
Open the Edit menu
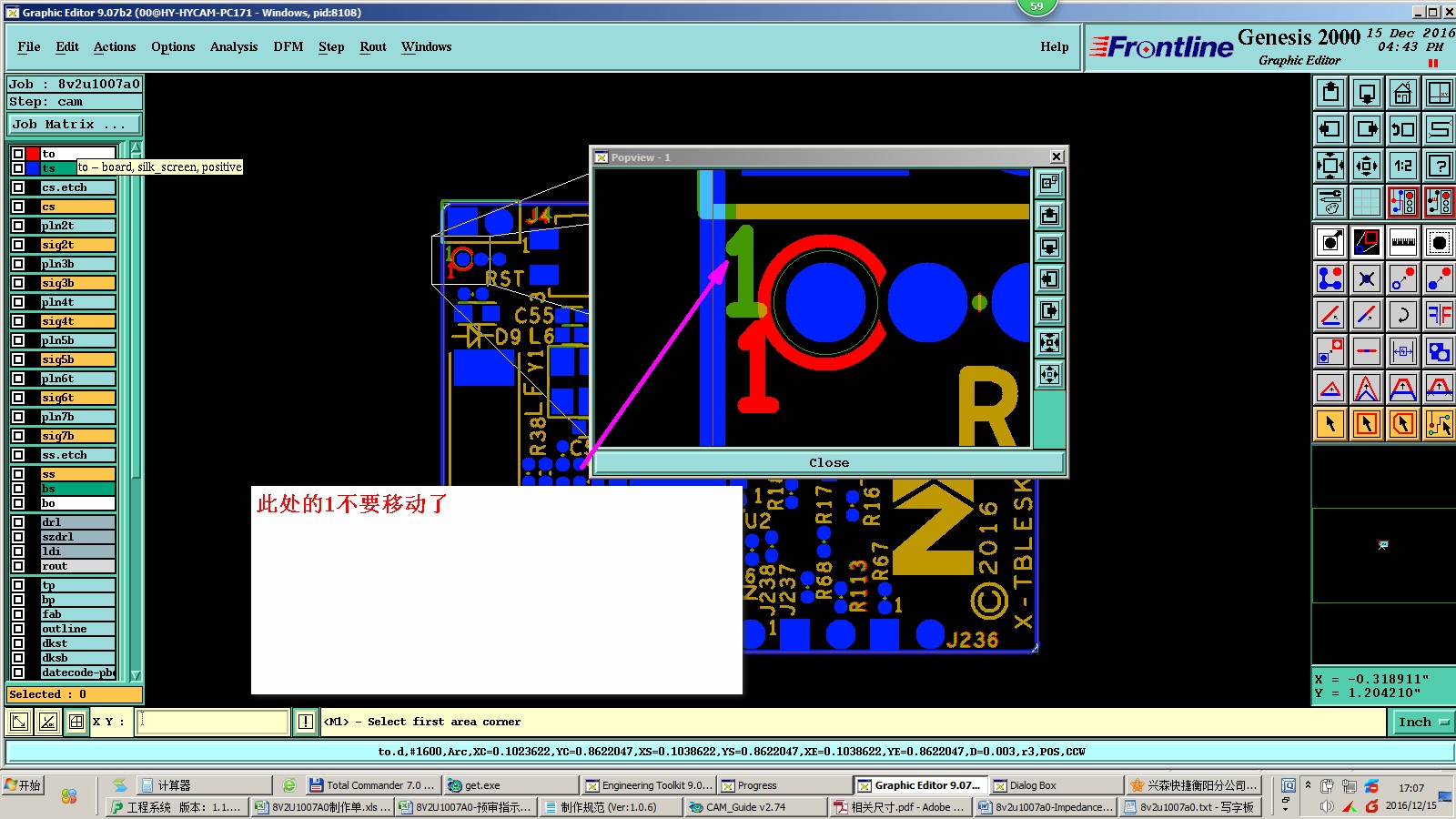[x=67, y=46]
